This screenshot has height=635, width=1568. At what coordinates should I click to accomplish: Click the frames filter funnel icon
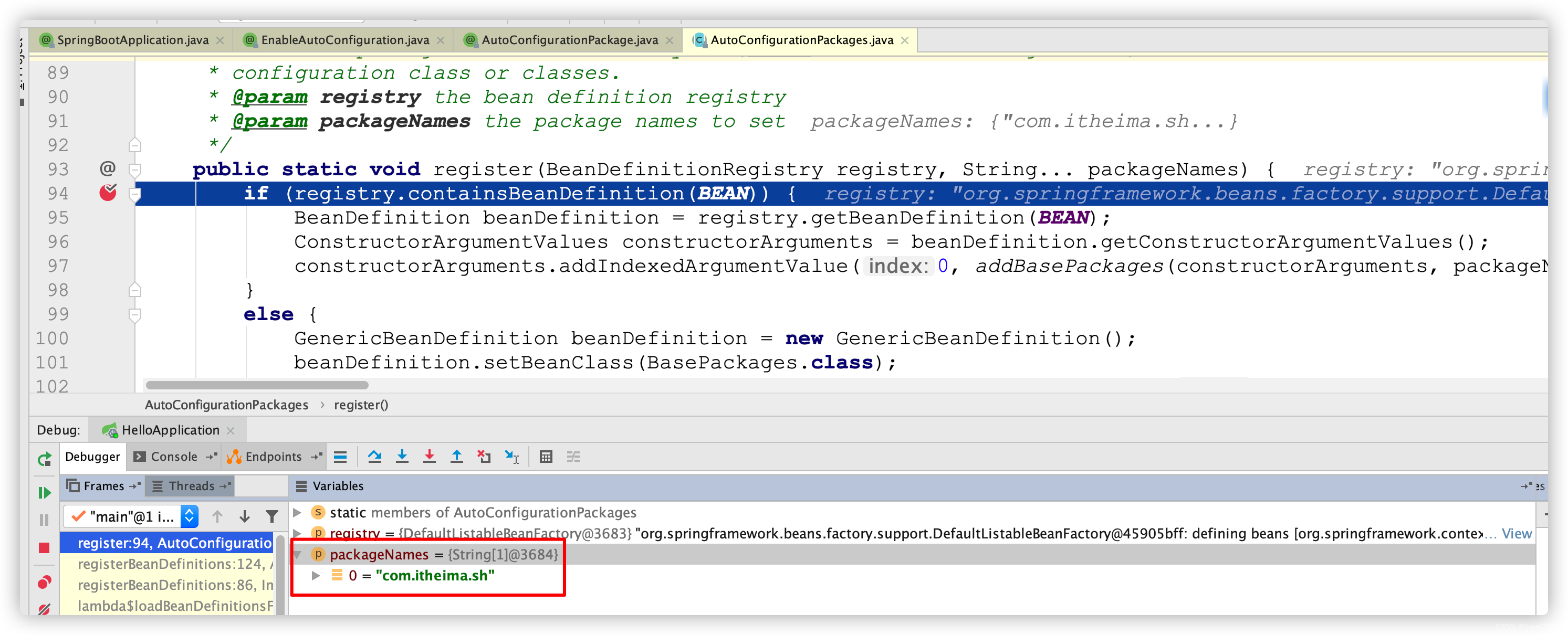click(272, 516)
